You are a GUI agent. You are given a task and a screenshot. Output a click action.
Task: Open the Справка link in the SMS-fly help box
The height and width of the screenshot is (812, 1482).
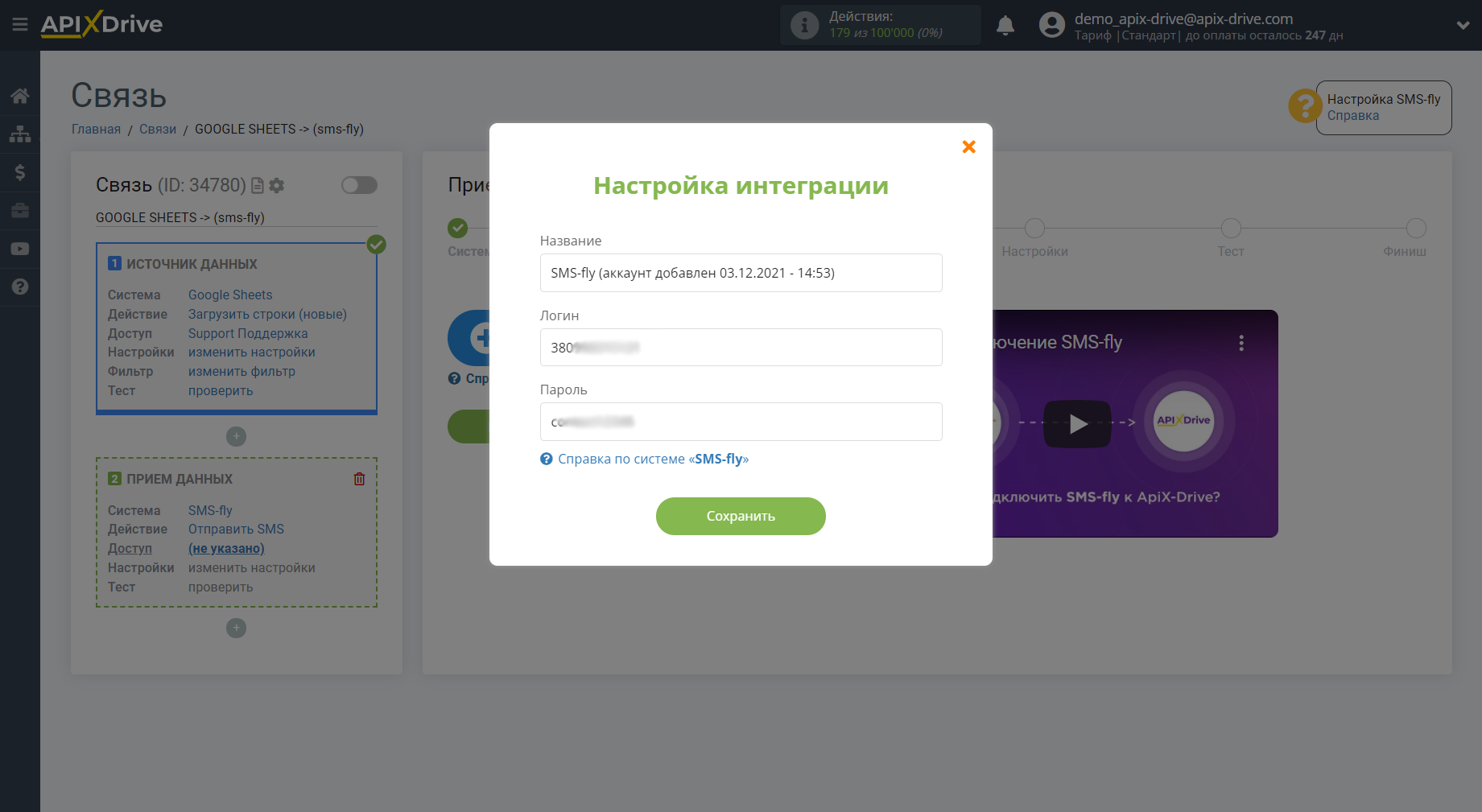(1352, 115)
